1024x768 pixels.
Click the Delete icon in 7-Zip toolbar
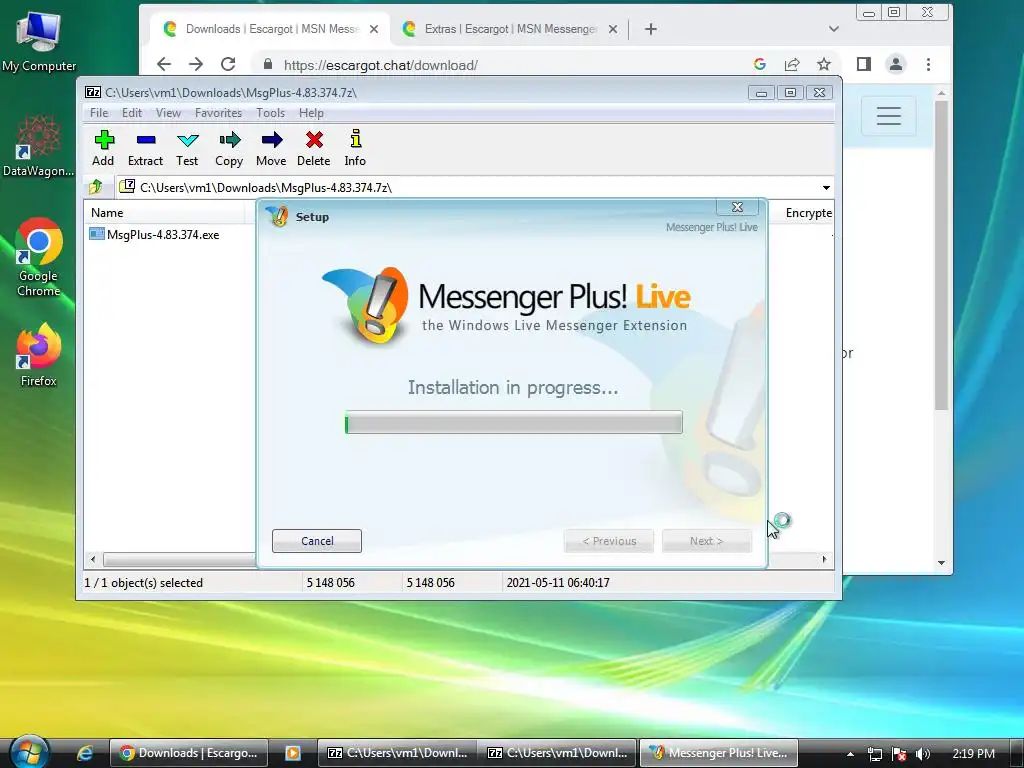pos(314,140)
